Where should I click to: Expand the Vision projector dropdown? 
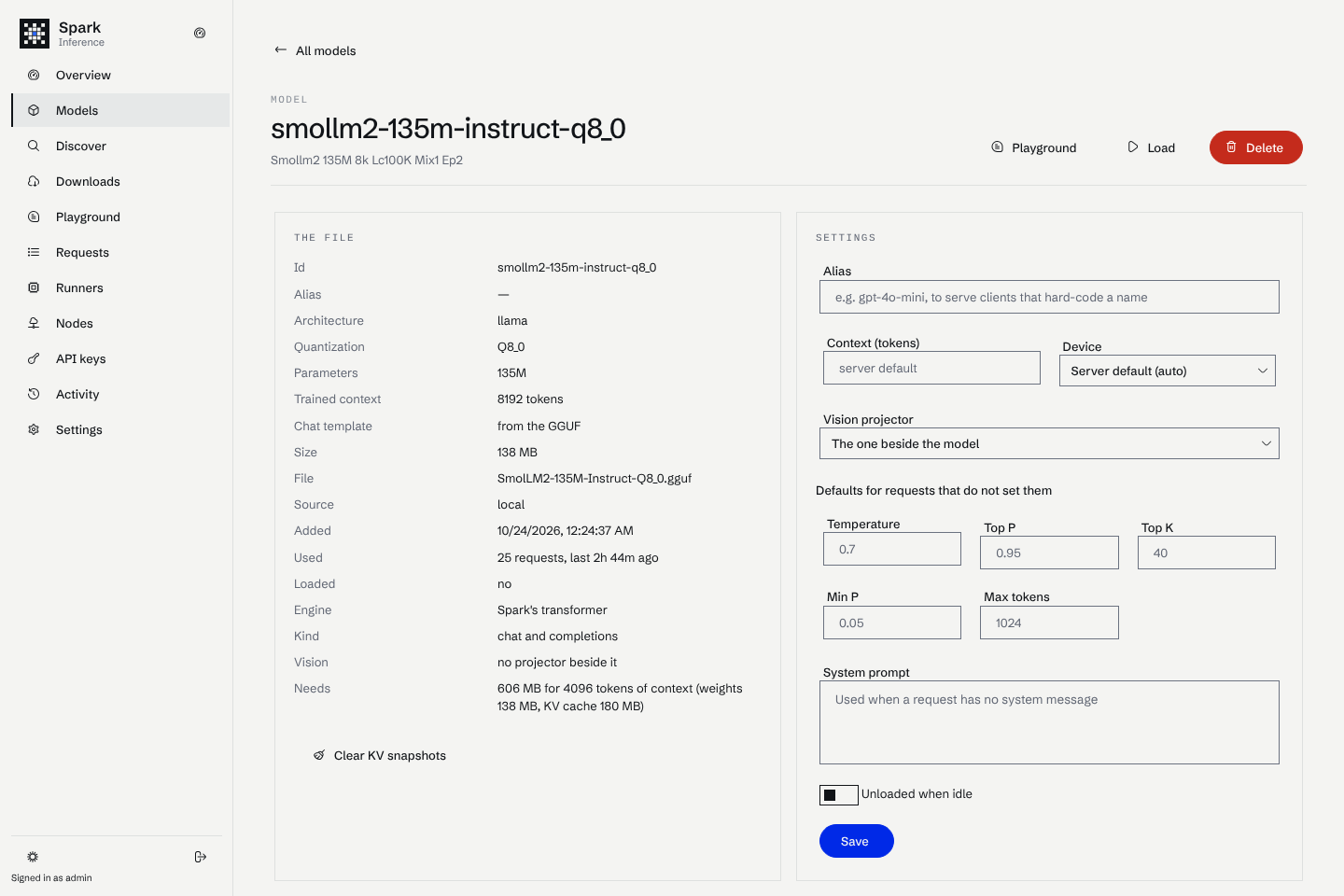[1049, 443]
